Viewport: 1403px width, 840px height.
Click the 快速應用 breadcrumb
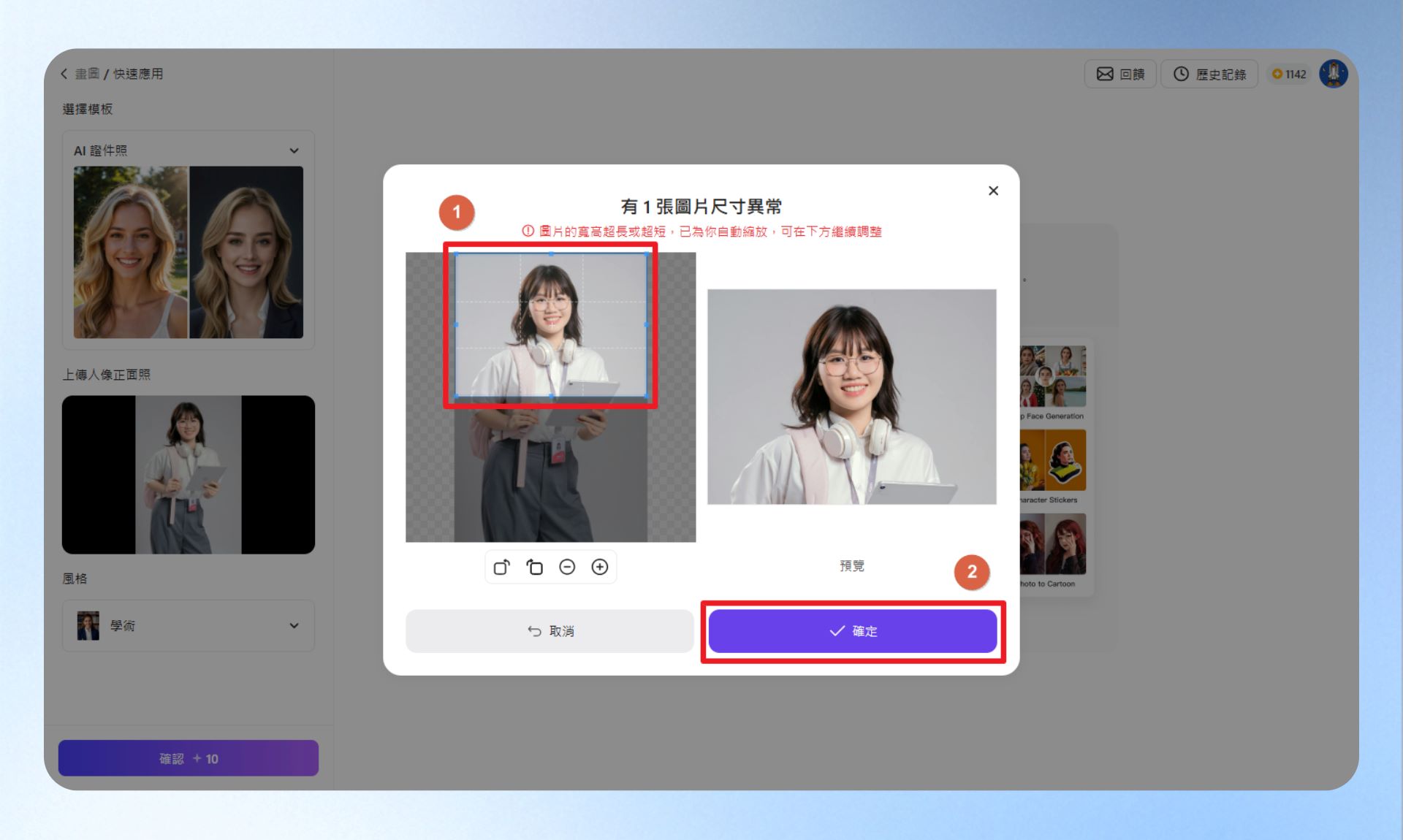click(138, 74)
